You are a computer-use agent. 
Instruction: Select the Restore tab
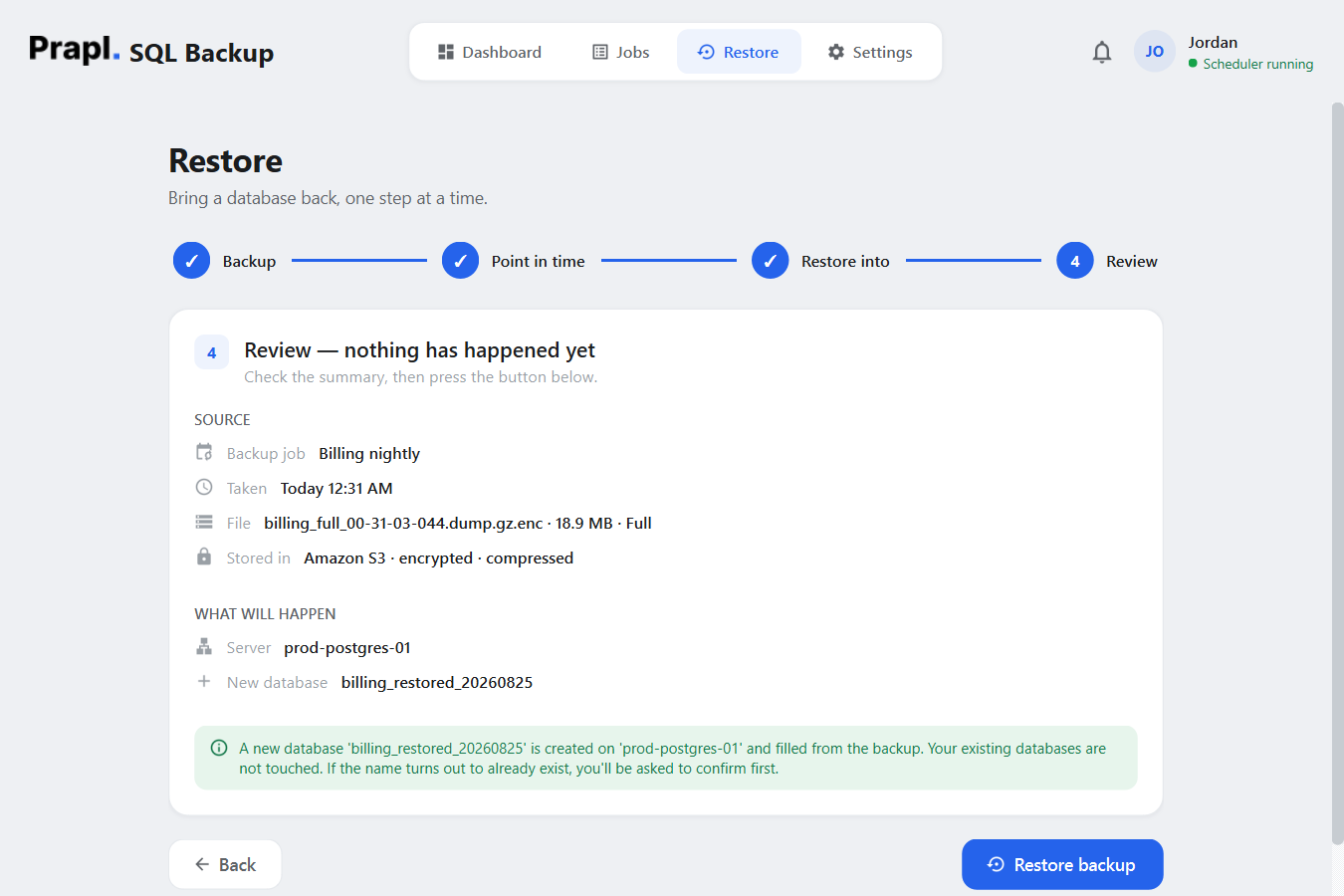point(739,52)
